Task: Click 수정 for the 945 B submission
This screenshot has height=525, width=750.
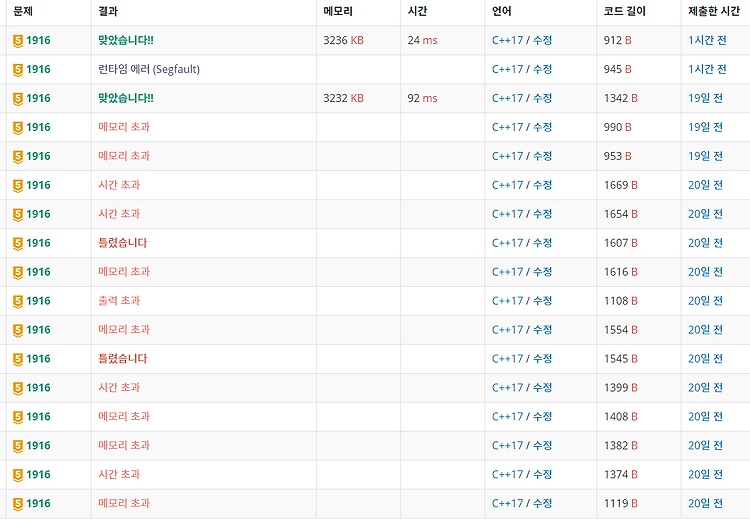Action: [x=542, y=69]
